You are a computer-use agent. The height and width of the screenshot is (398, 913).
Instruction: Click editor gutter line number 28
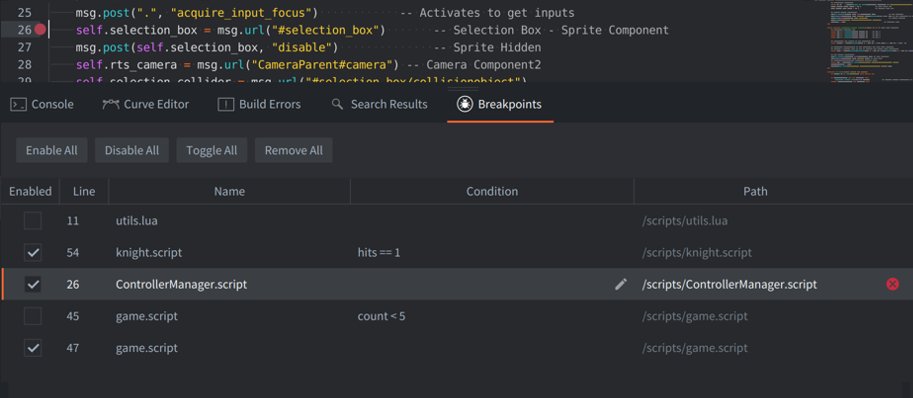pos(25,64)
